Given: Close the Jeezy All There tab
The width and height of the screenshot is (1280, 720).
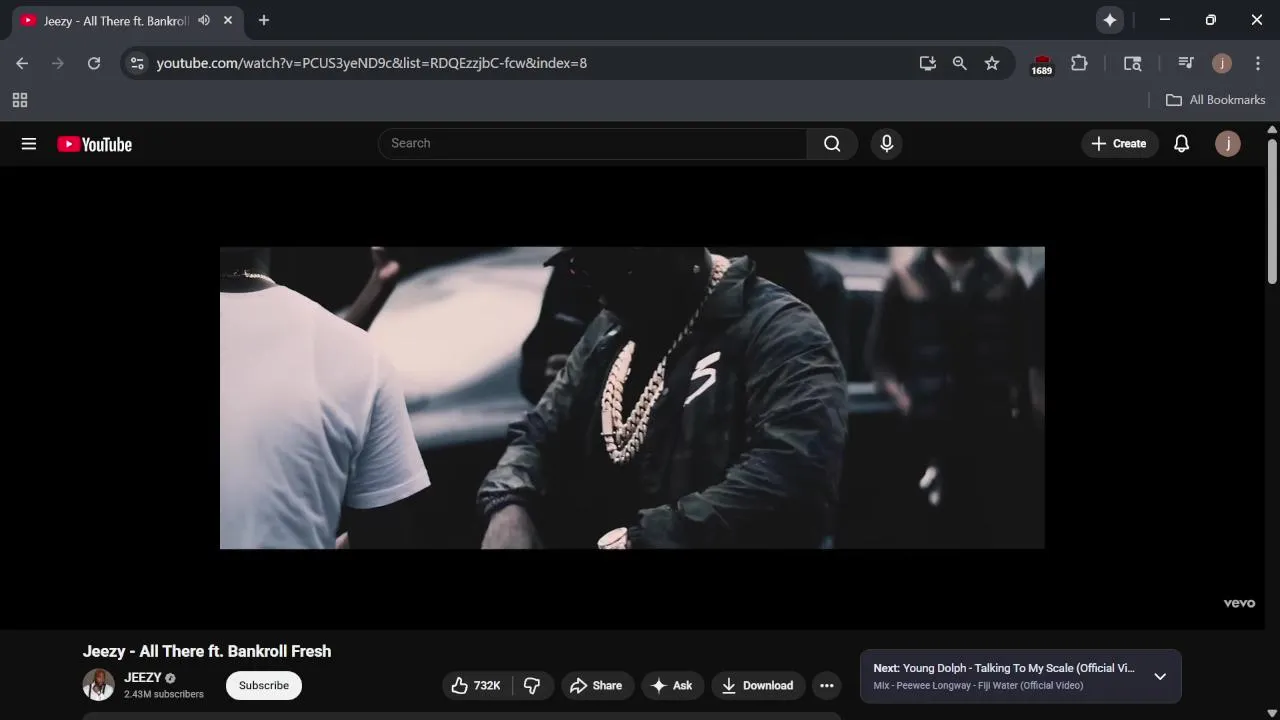Looking at the screenshot, I should click(x=228, y=20).
